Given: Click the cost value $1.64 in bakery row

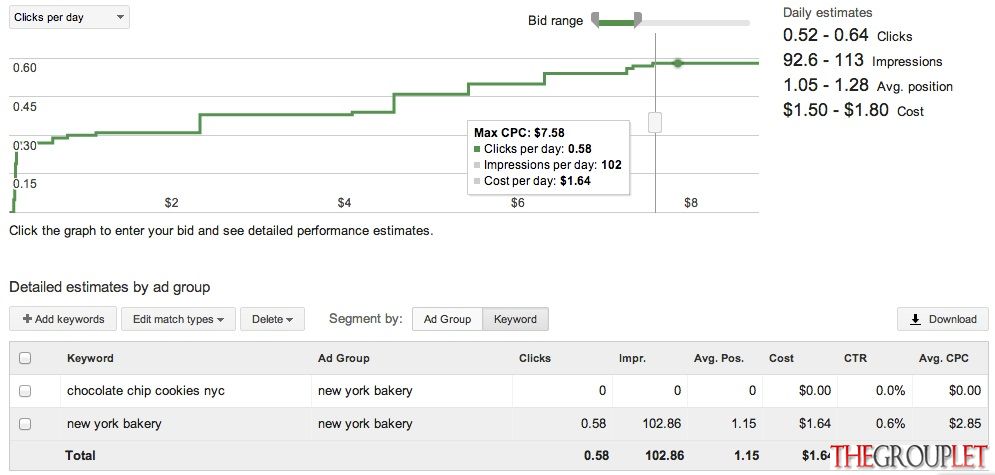Looking at the screenshot, I should [x=815, y=424].
